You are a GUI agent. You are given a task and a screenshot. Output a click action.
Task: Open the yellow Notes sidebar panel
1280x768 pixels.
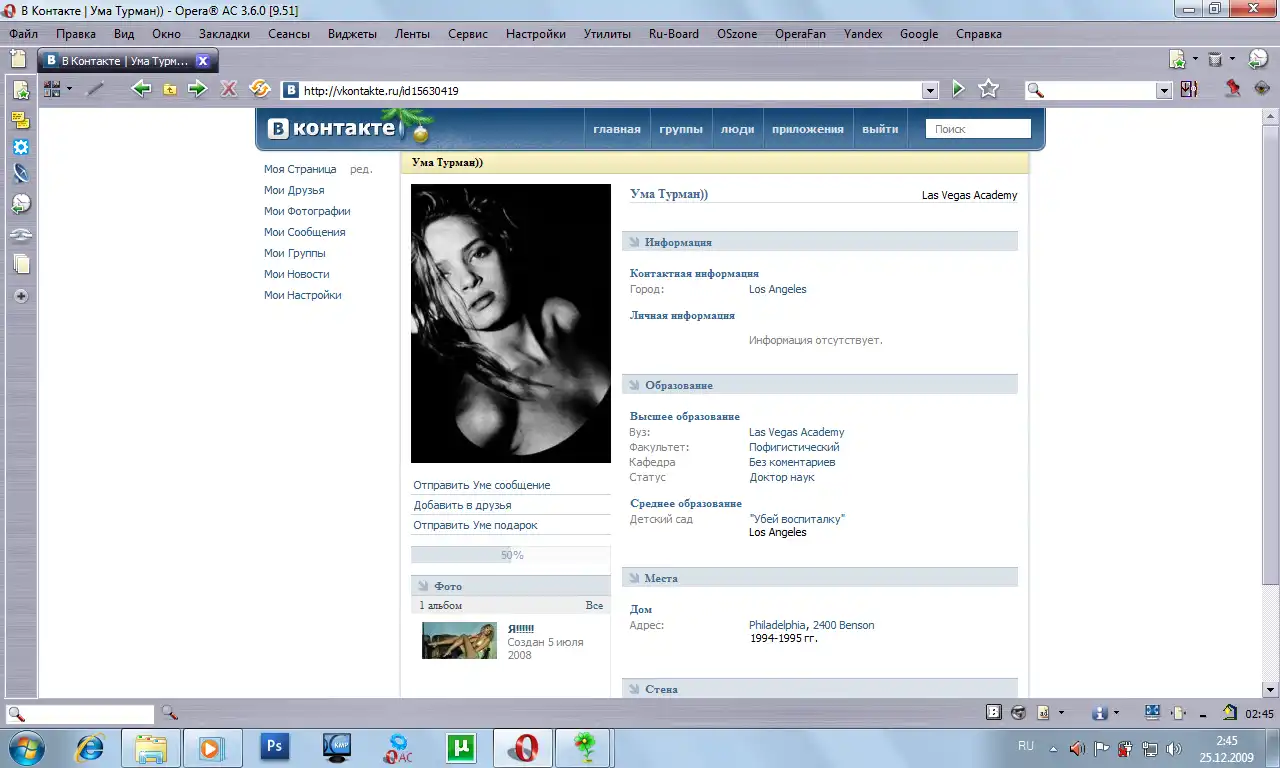click(20, 120)
